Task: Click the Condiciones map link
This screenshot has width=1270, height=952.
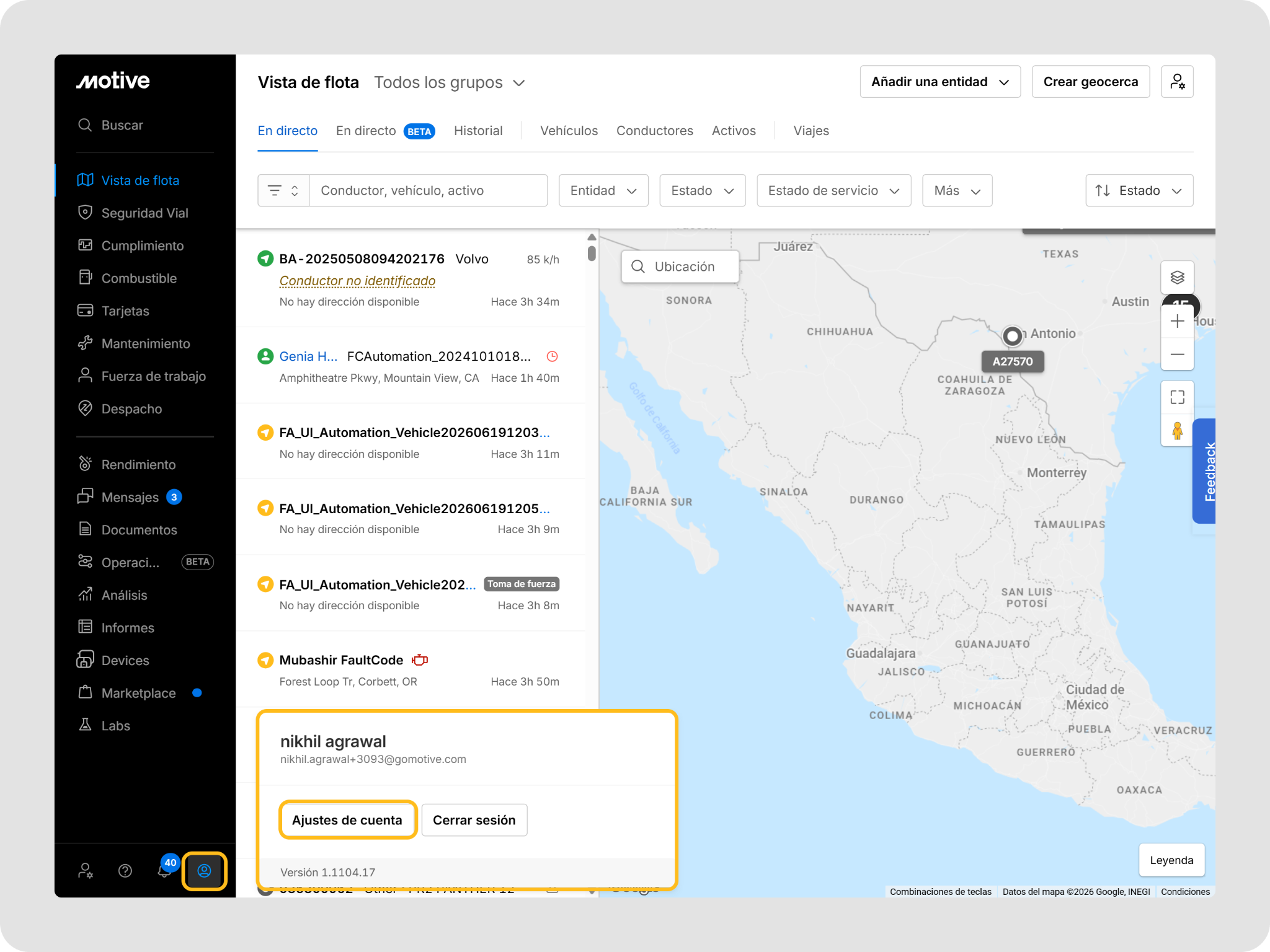Action: (1185, 892)
